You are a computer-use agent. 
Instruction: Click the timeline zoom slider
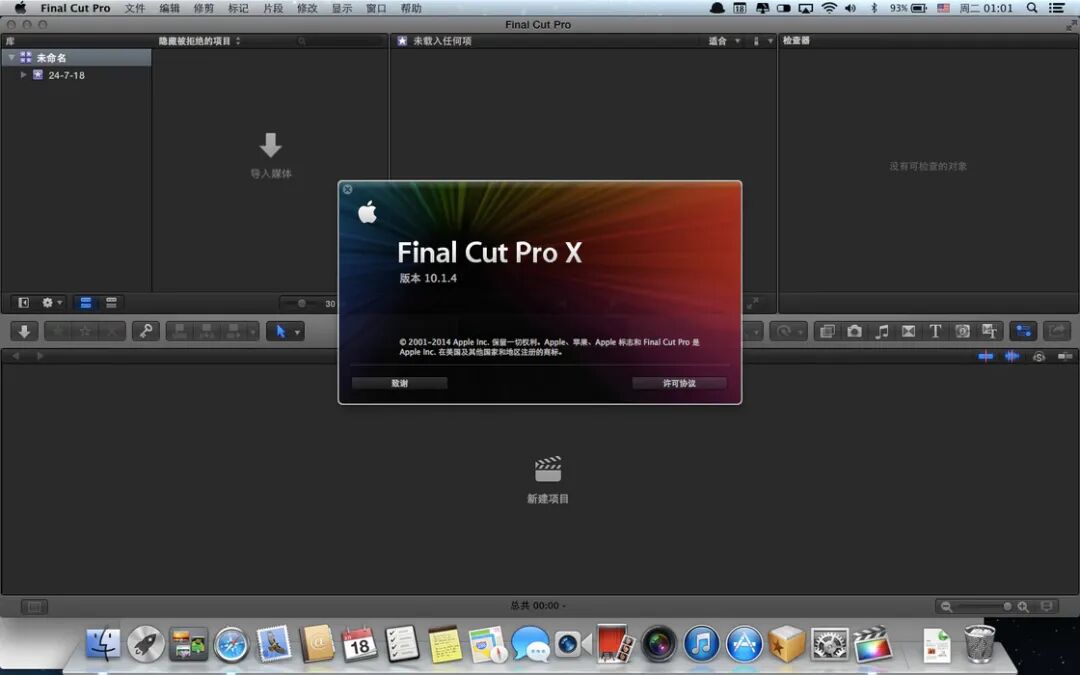click(x=985, y=606)
